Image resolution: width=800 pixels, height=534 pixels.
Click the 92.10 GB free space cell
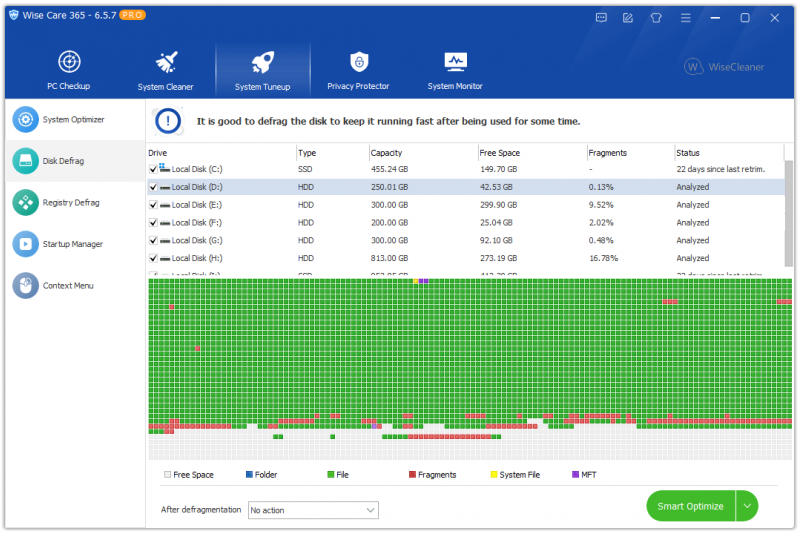point(496,240)
